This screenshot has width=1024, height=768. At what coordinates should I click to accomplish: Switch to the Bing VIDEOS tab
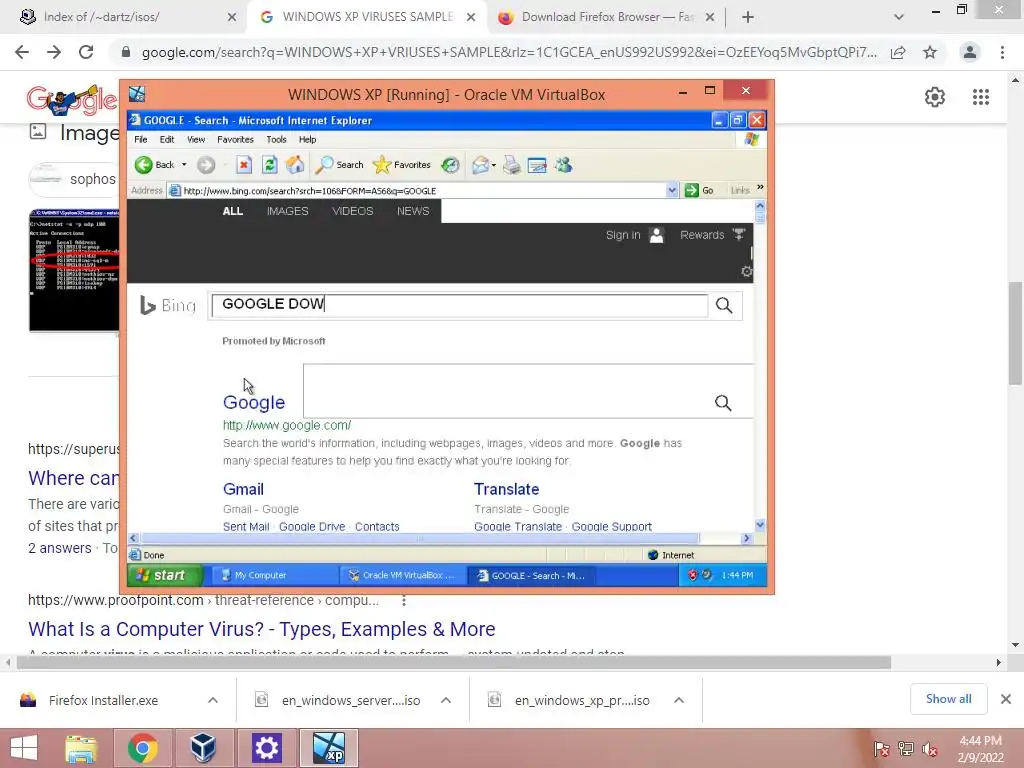coord(353,211)
